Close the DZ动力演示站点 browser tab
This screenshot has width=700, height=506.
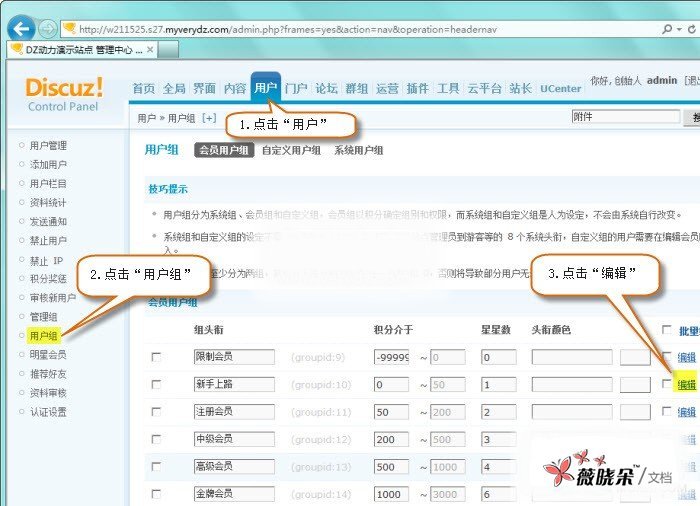point(150,48)
